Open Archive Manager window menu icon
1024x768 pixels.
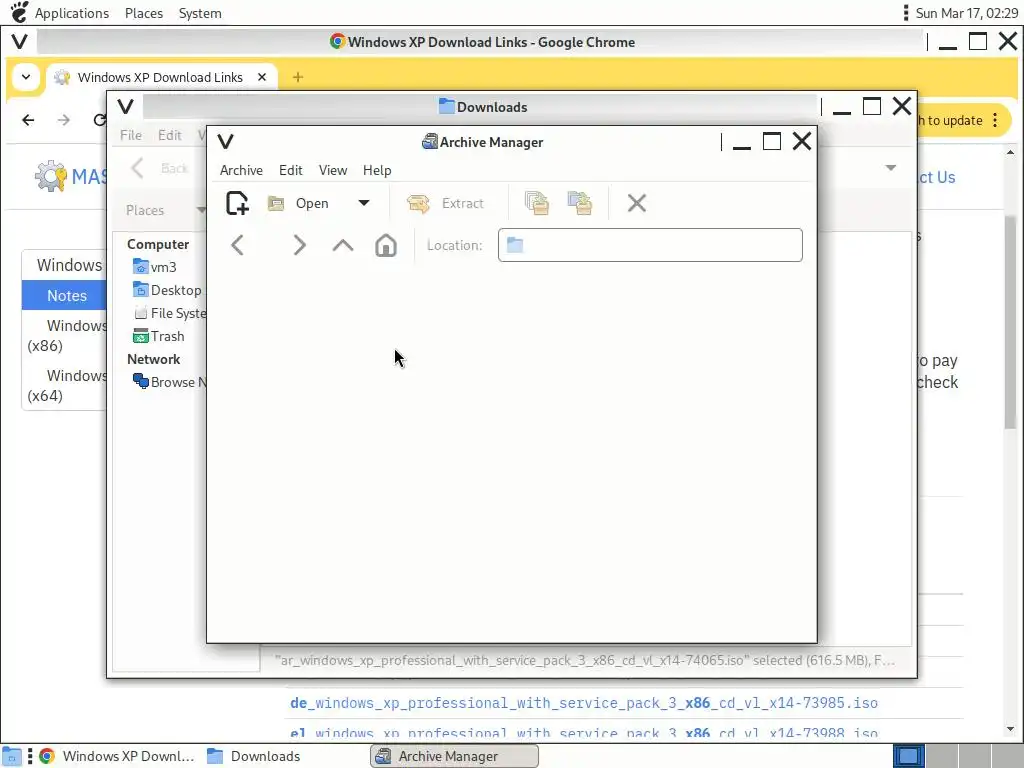225,142
